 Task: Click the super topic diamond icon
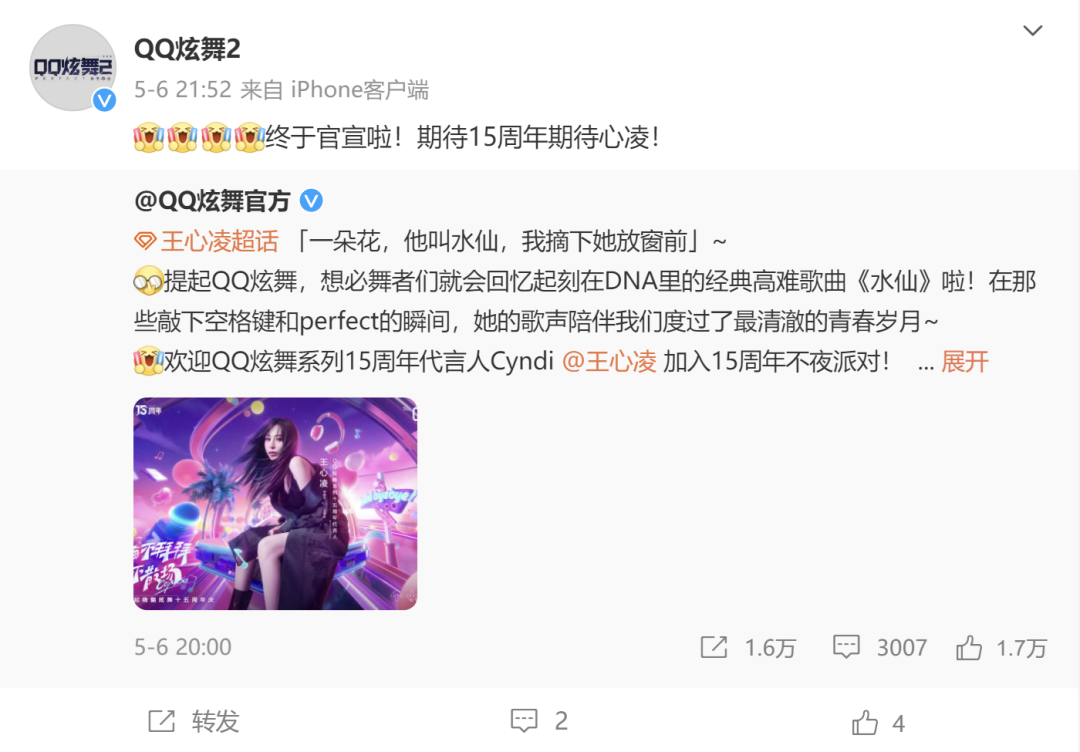(x=145, y=242)
